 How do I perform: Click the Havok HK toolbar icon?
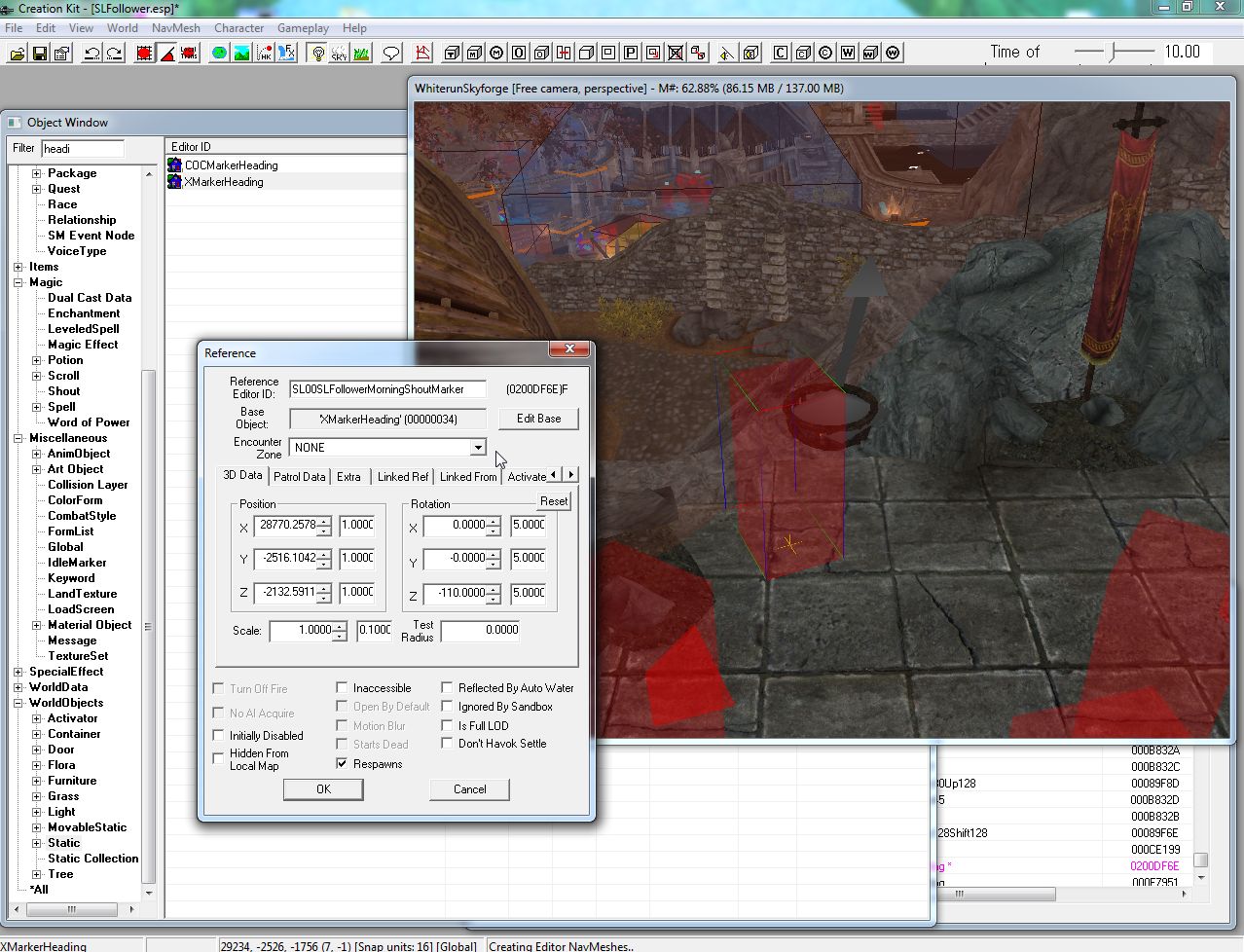(264, 53)
